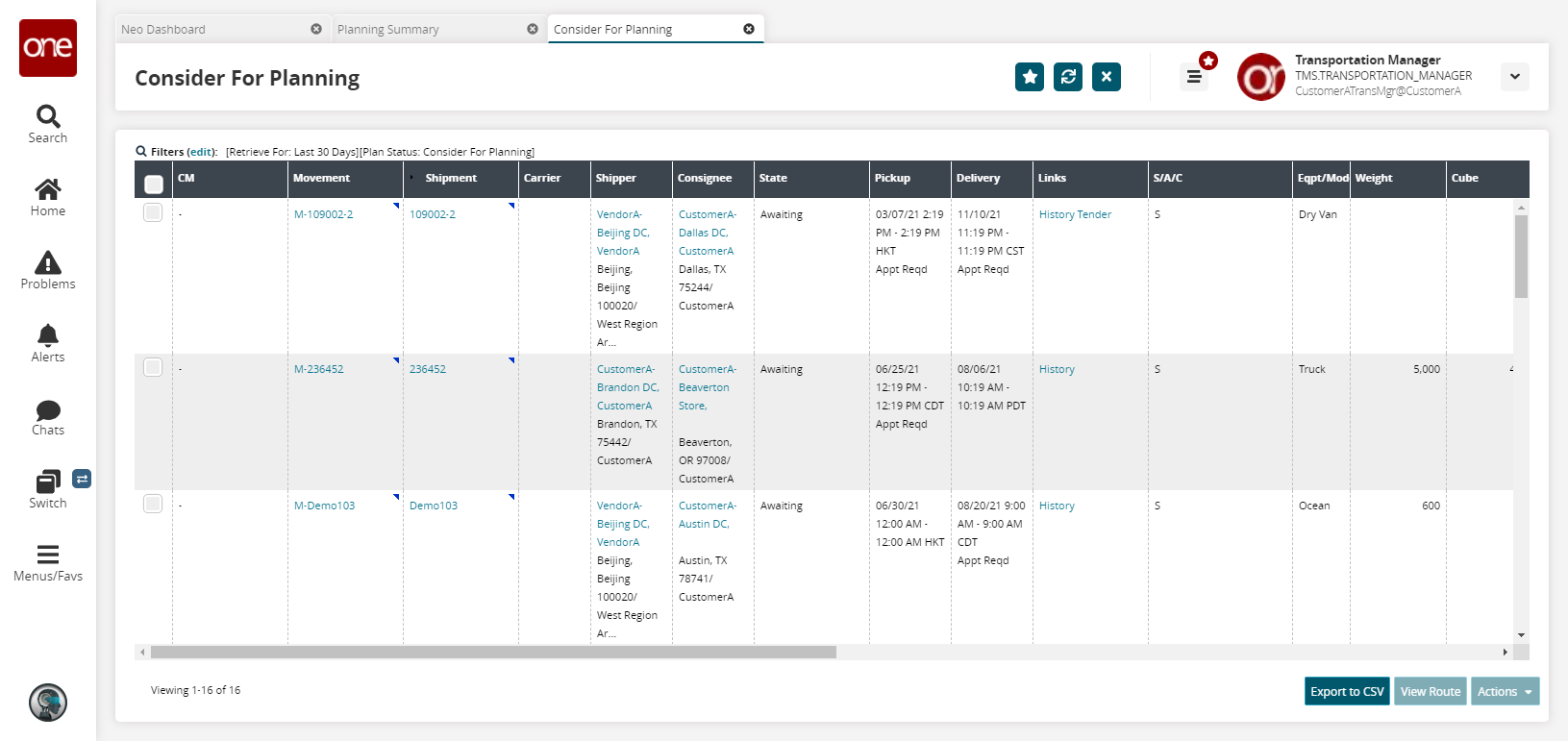Screen dimensions: 1568x741
Task: Add page to favorites with star button
Action: tap(1030, 77)
